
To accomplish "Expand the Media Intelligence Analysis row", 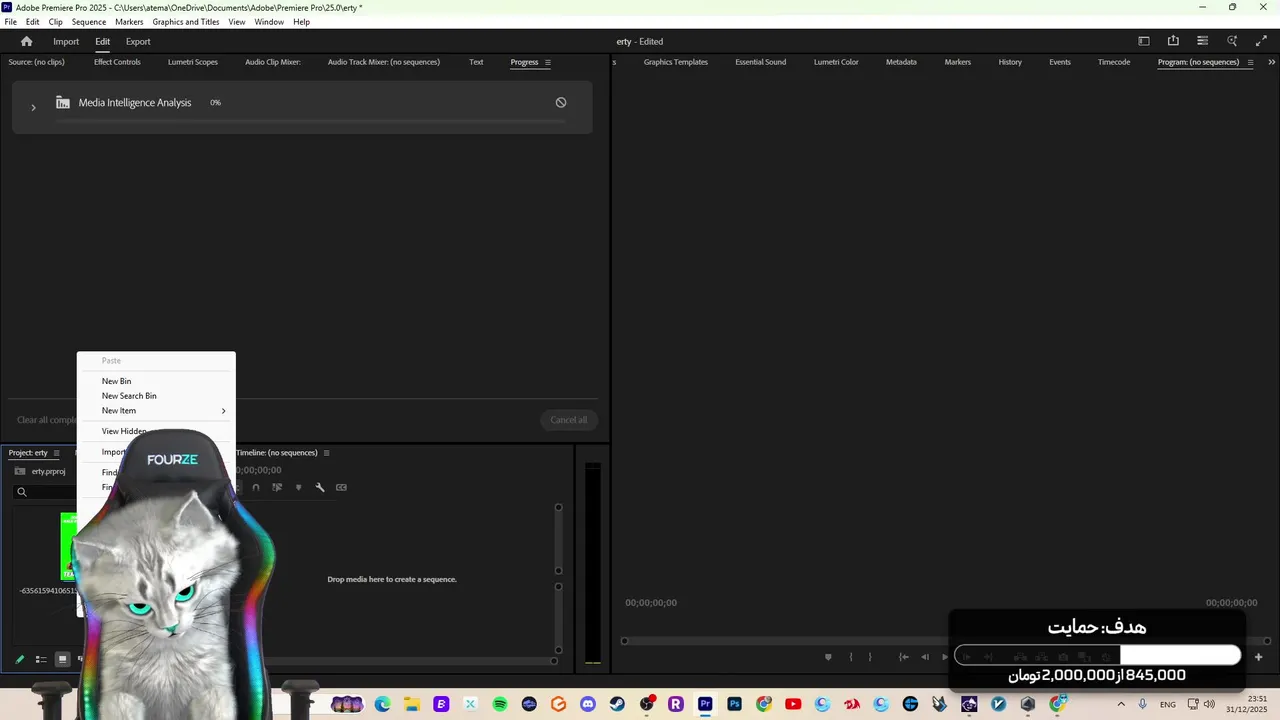I will 33,107.
